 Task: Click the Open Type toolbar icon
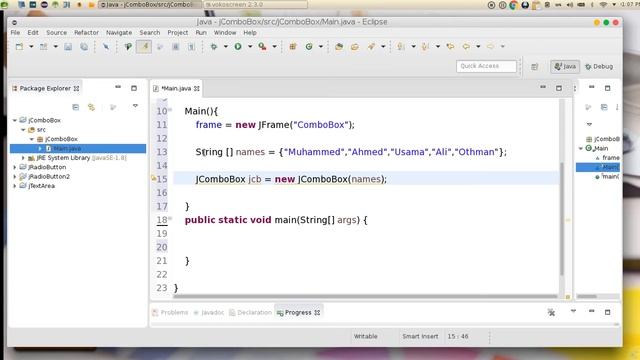click(x=339, y=47)
